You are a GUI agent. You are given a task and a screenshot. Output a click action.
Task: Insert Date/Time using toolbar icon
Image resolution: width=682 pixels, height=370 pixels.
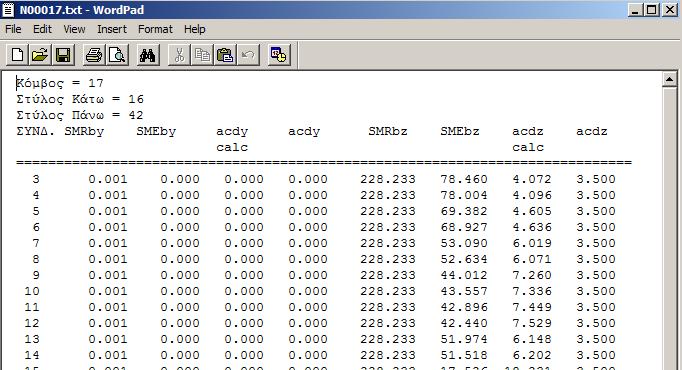(x=279, y=55)
